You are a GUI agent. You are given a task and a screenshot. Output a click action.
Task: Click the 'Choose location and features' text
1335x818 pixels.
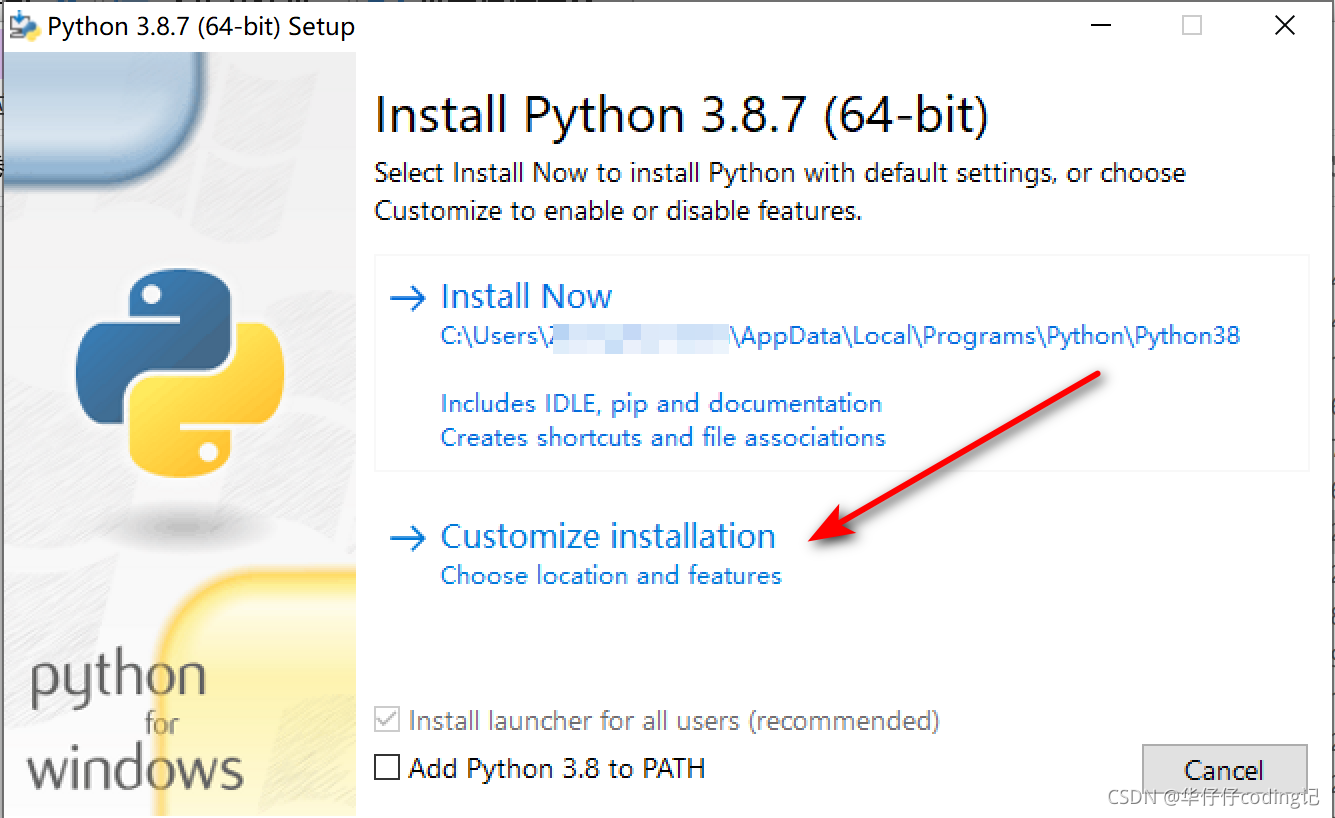point(611,575)
